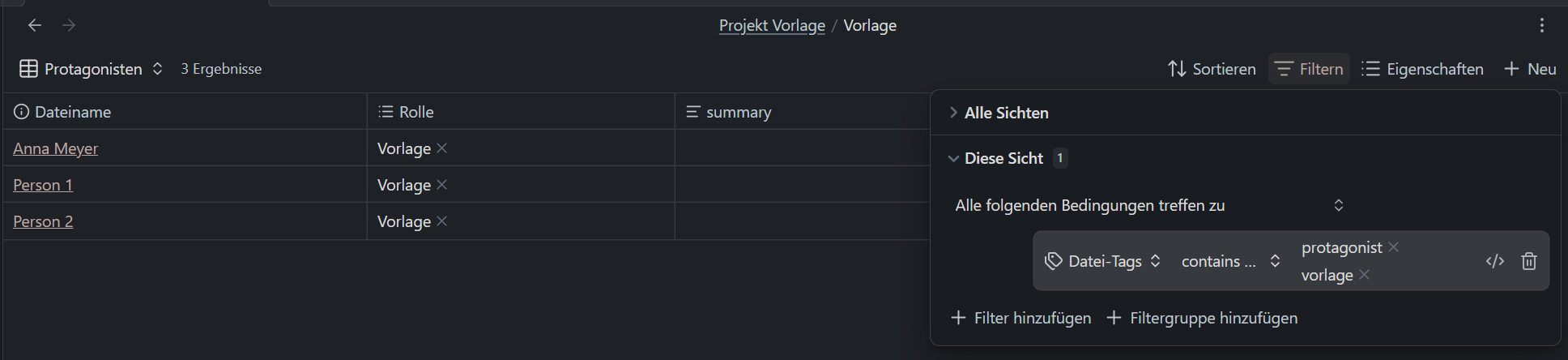The width and height of the screenshot is (1568, 360).
Task: Click the navigate forward arrow
Action: click(70, 26)
